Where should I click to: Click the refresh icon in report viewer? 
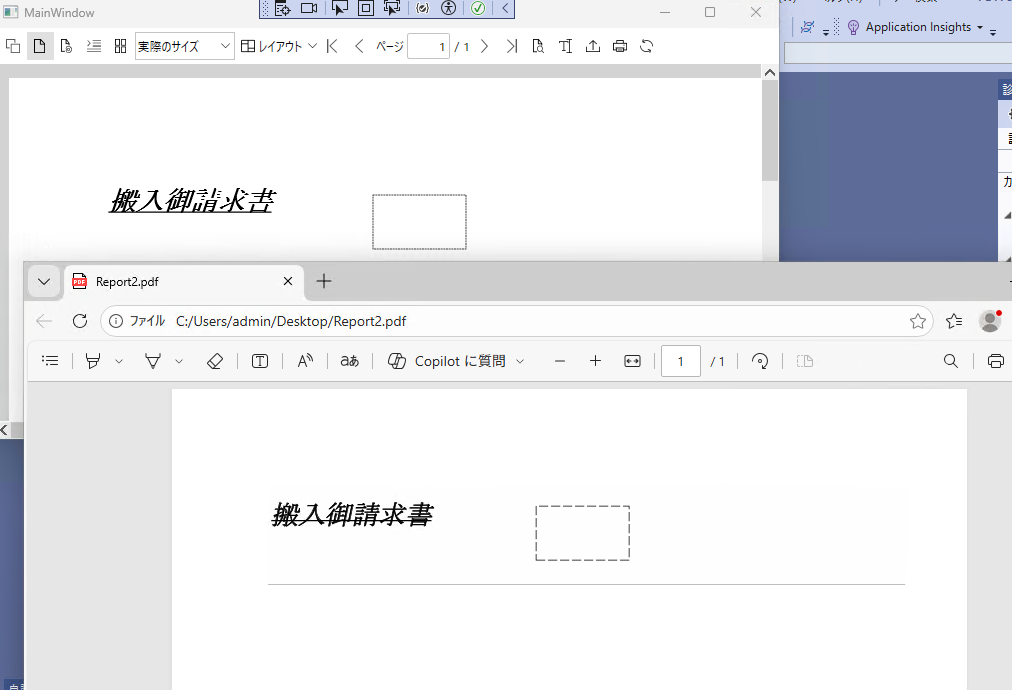pos(647,46)
